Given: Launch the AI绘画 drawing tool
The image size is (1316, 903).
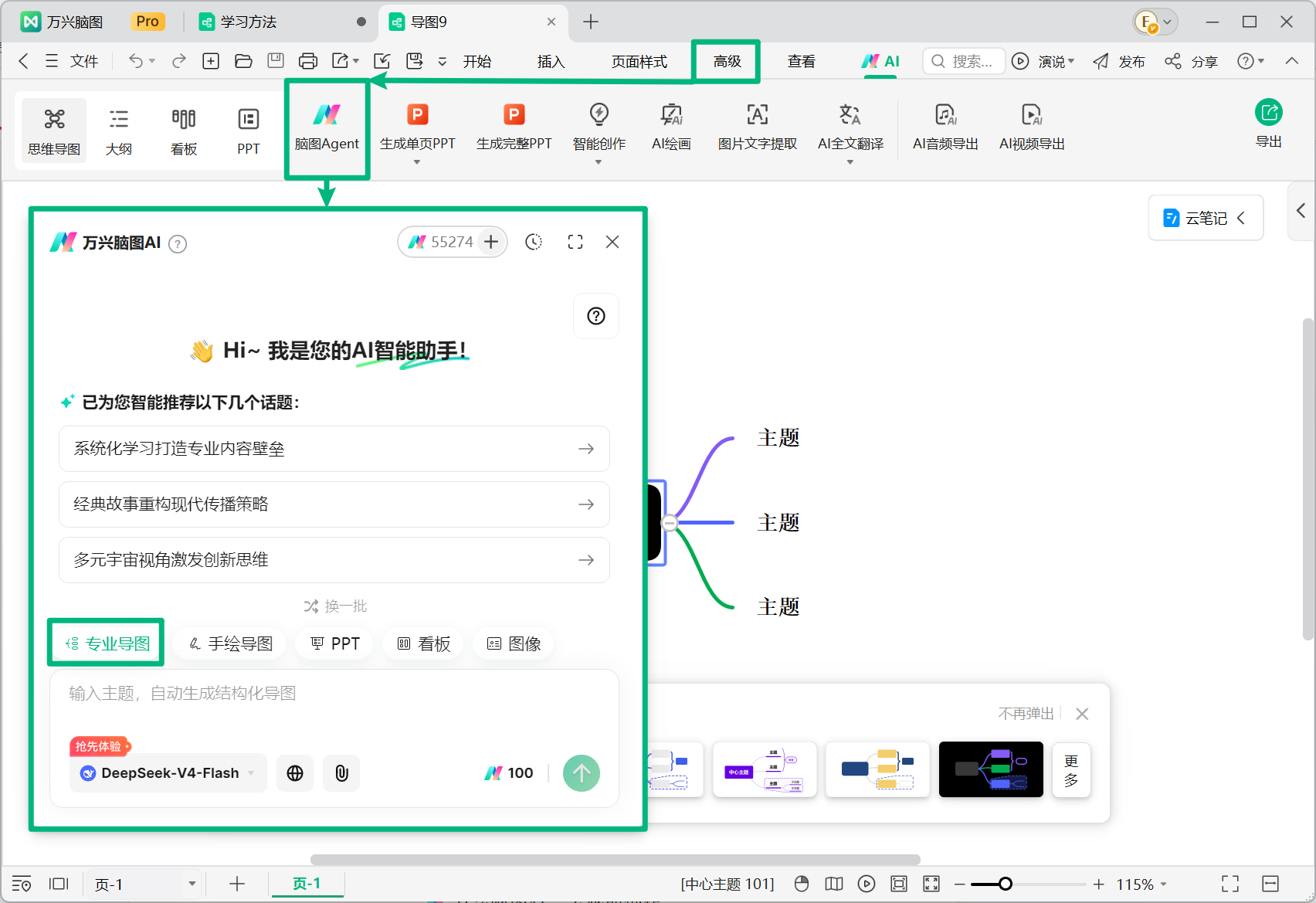Looking at the screenshot, I should pos(671,128).
